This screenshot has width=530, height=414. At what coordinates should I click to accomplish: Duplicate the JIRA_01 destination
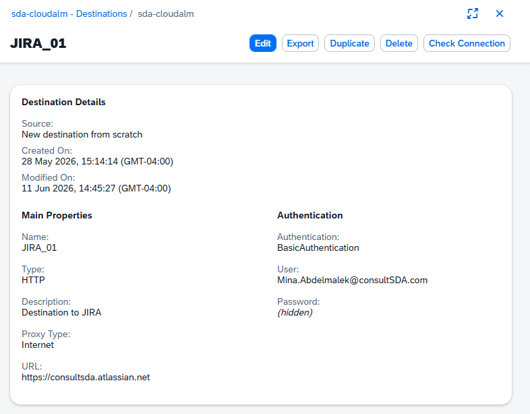click(349, 43)
